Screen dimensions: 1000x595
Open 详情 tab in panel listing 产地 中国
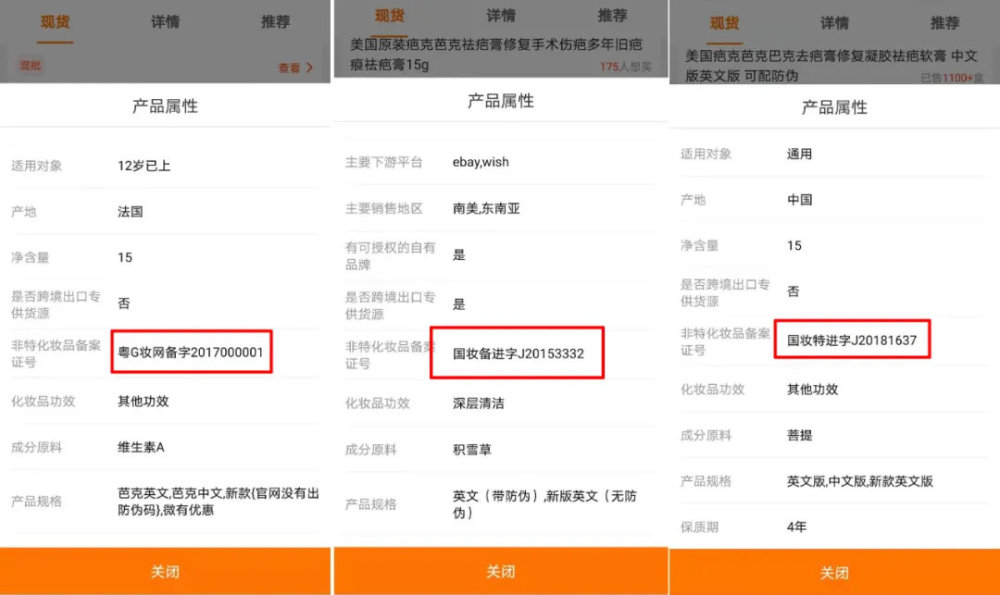tap(834, 24)
